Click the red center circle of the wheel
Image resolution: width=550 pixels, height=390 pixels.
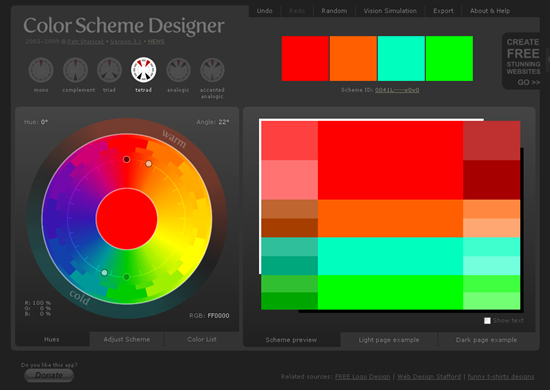127,219
